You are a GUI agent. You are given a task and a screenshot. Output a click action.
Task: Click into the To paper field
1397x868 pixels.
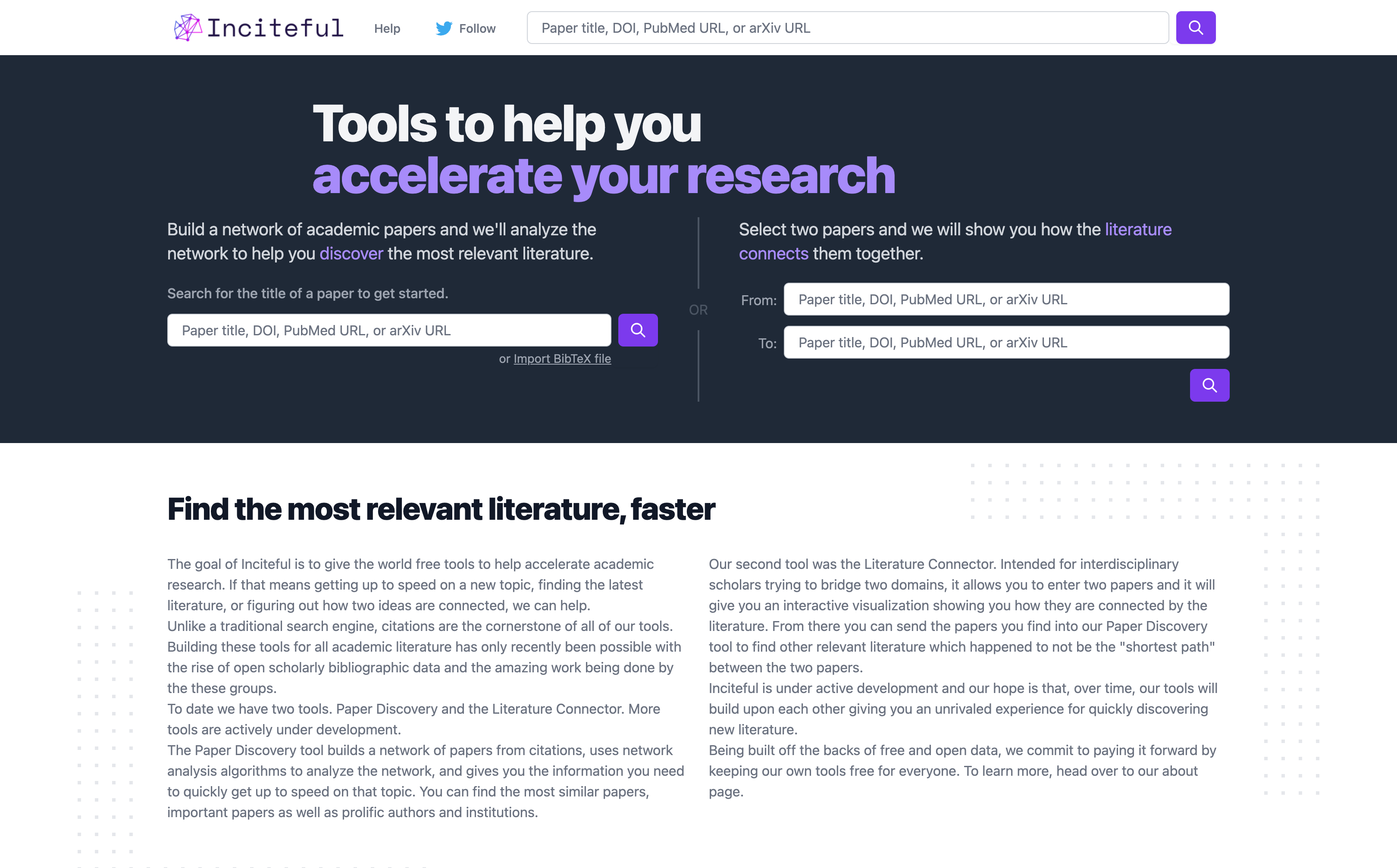coord(1006,342)
